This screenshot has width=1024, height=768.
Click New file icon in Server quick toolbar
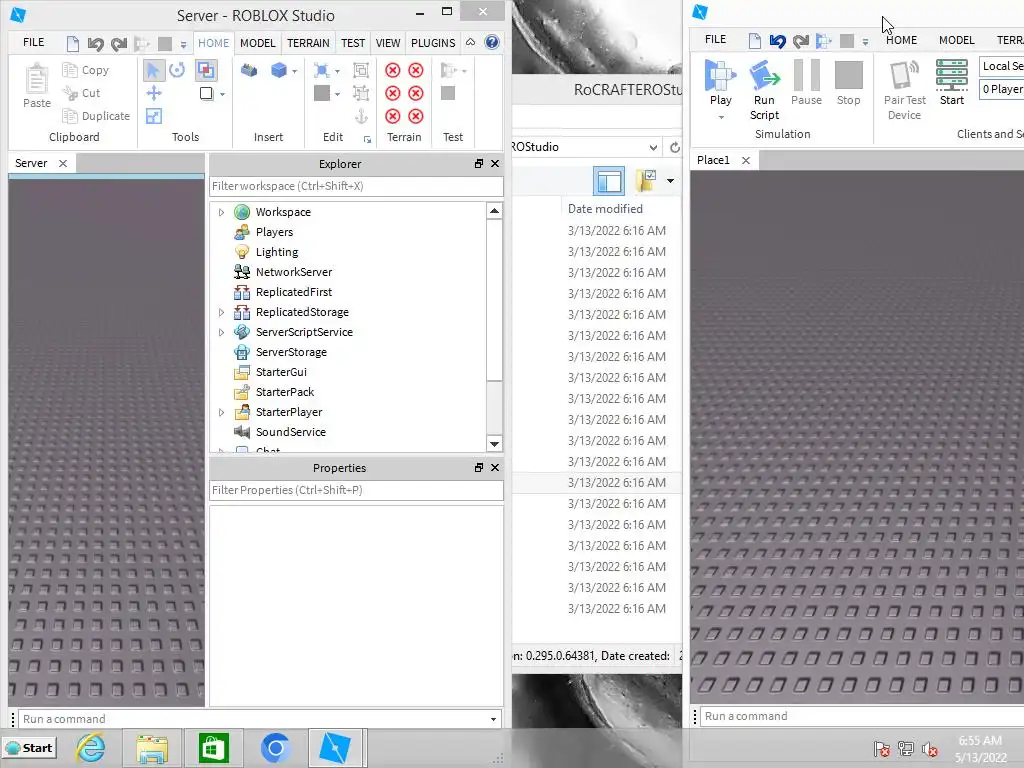pyautogui.click(x=72, y=43)
